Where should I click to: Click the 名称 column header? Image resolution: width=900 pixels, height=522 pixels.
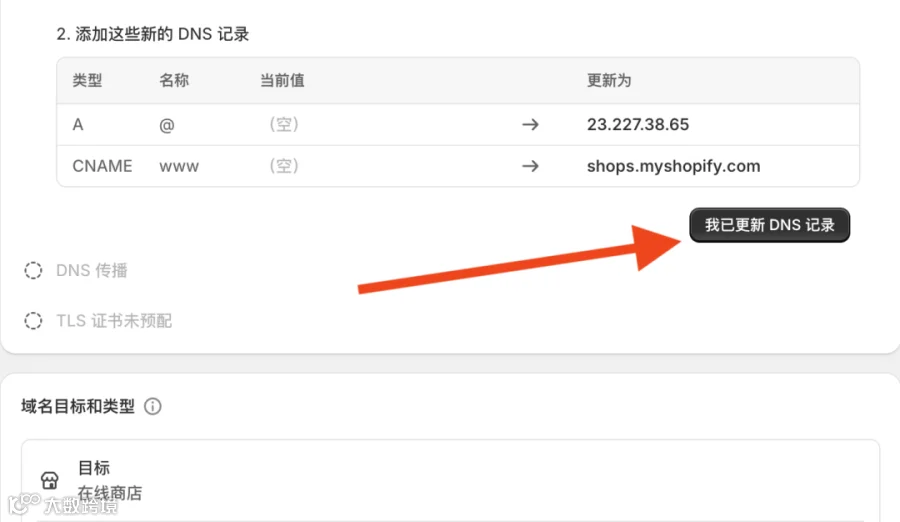(174, 80)
